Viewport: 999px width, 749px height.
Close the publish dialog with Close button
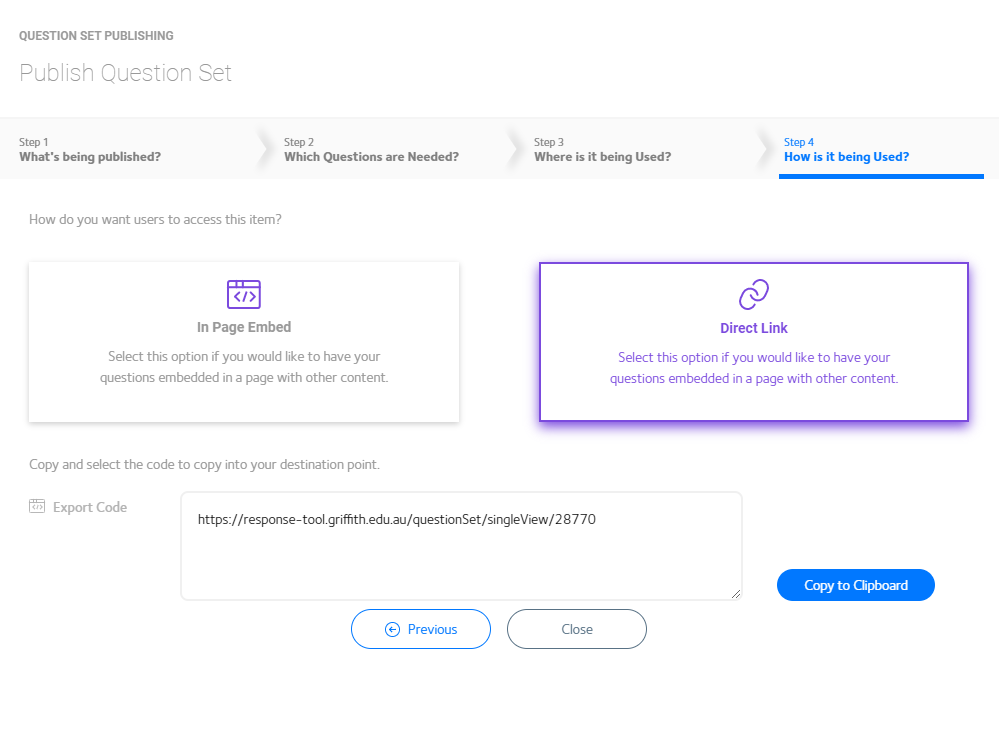tap(577, 629)
